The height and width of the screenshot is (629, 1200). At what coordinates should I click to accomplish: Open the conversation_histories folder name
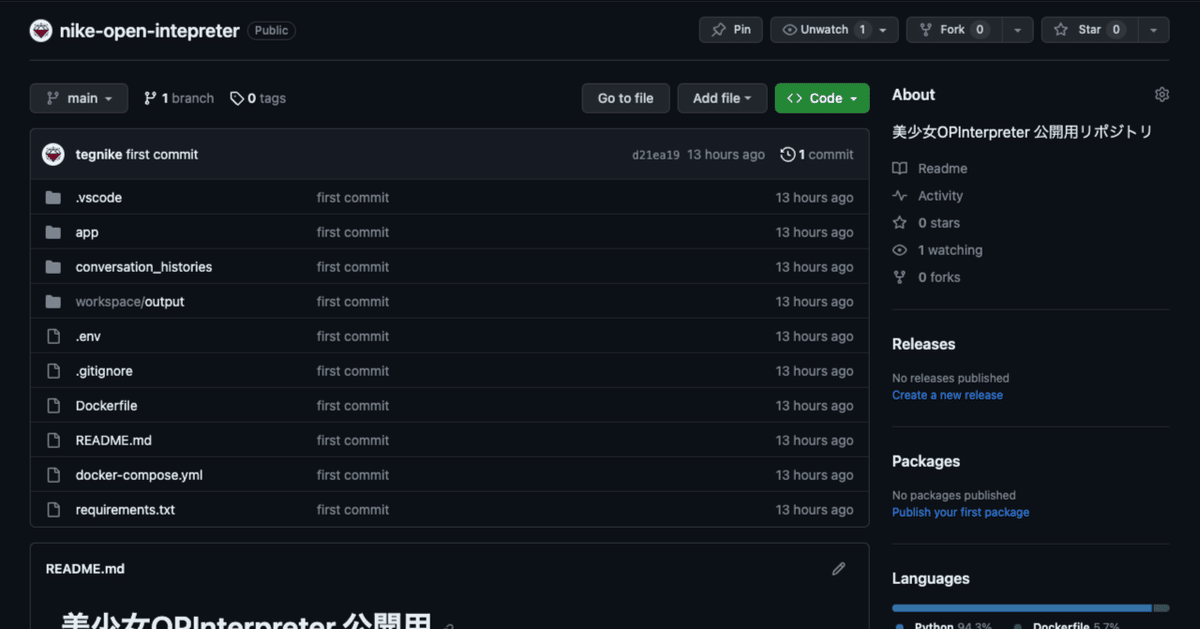point(144,267)
